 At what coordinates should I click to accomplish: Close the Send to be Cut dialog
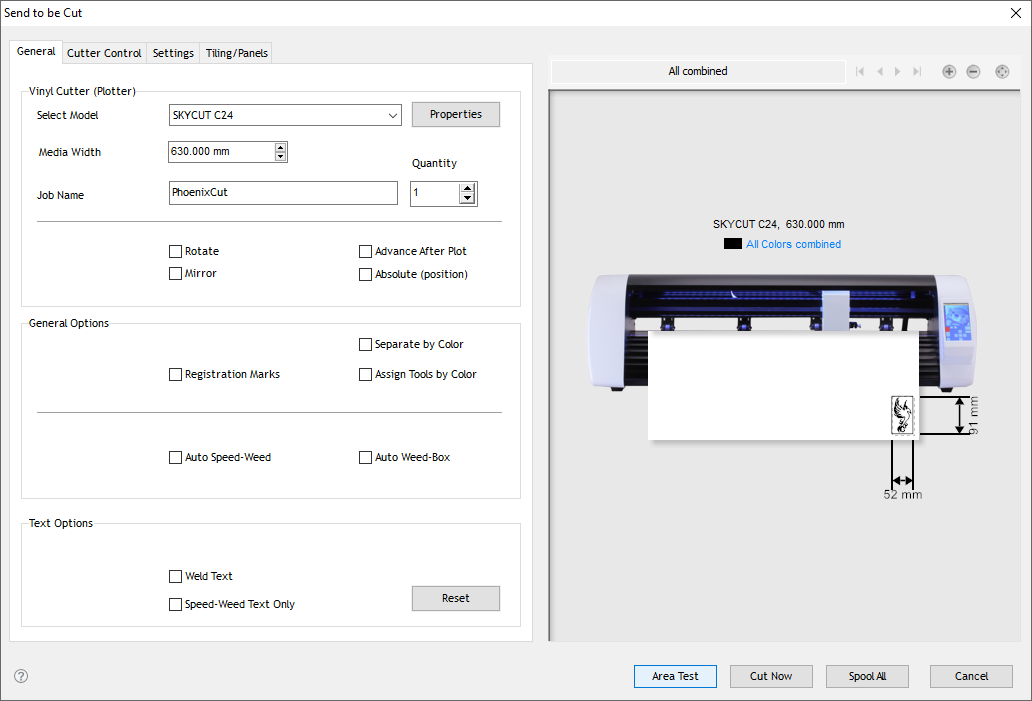click(x=1016, y=13)
